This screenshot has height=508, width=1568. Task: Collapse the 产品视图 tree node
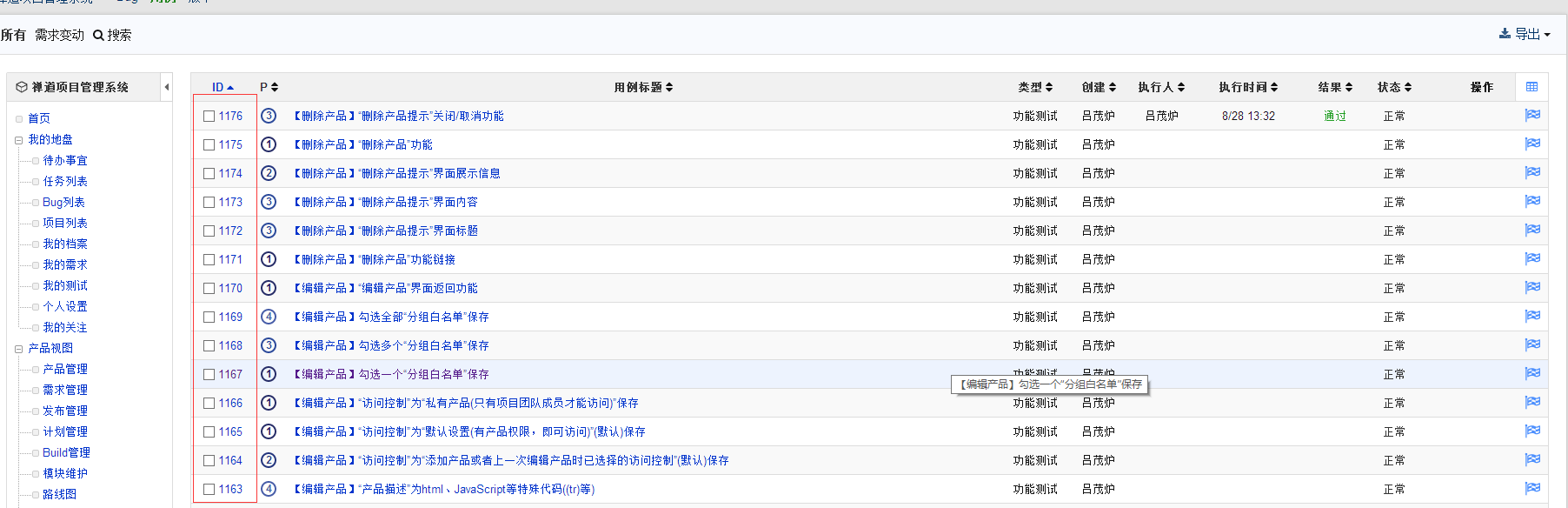pos(18,349)
